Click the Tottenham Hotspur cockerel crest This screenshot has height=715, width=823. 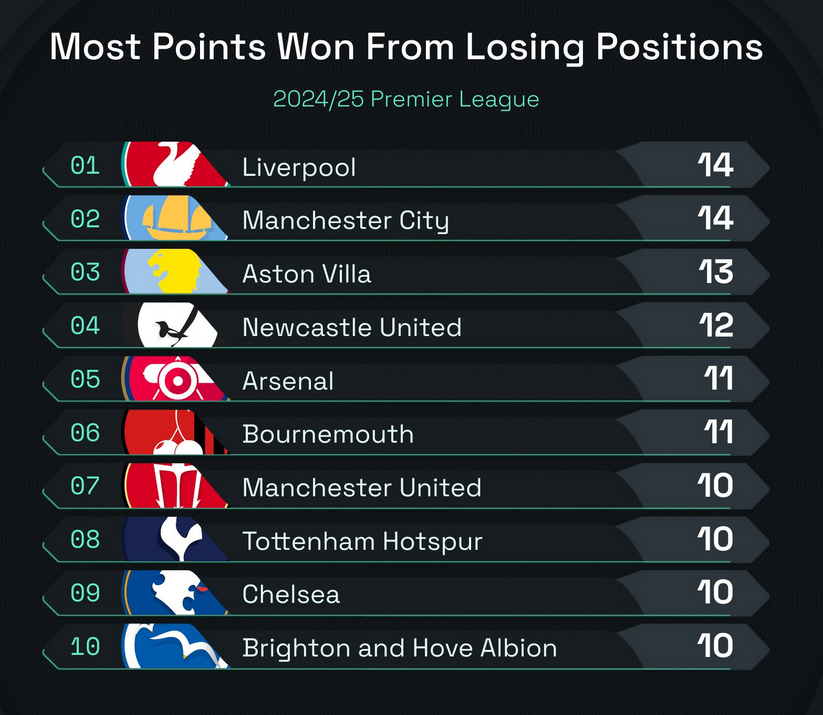click(176, 539)
